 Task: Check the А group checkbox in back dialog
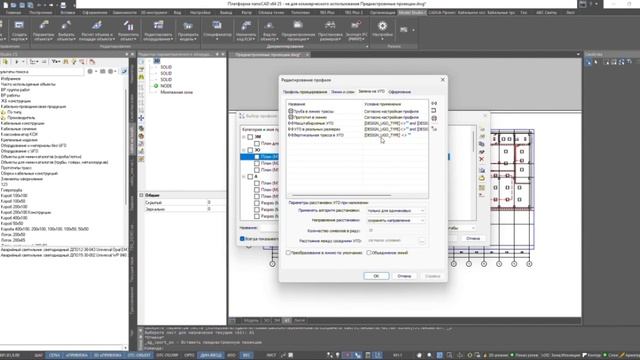pyautogui.click(x=250, y=177)
